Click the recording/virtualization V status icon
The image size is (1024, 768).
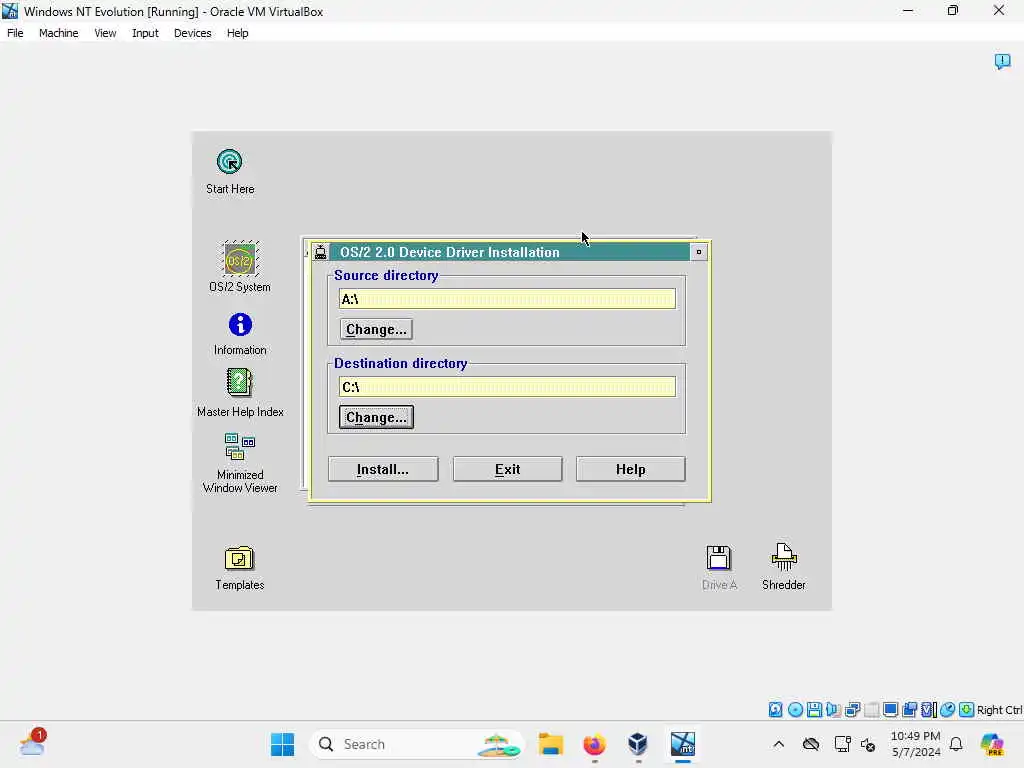tap(929, 710)
